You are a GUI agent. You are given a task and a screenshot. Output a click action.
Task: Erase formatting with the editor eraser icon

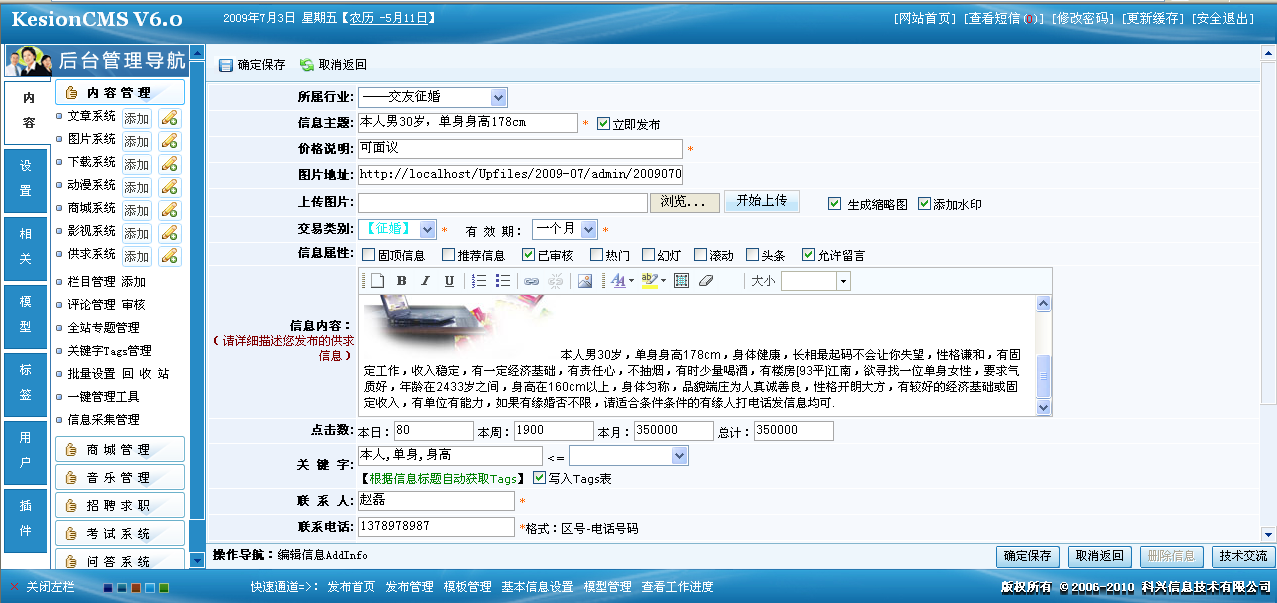pyautogui.click(x=704, y=283)
